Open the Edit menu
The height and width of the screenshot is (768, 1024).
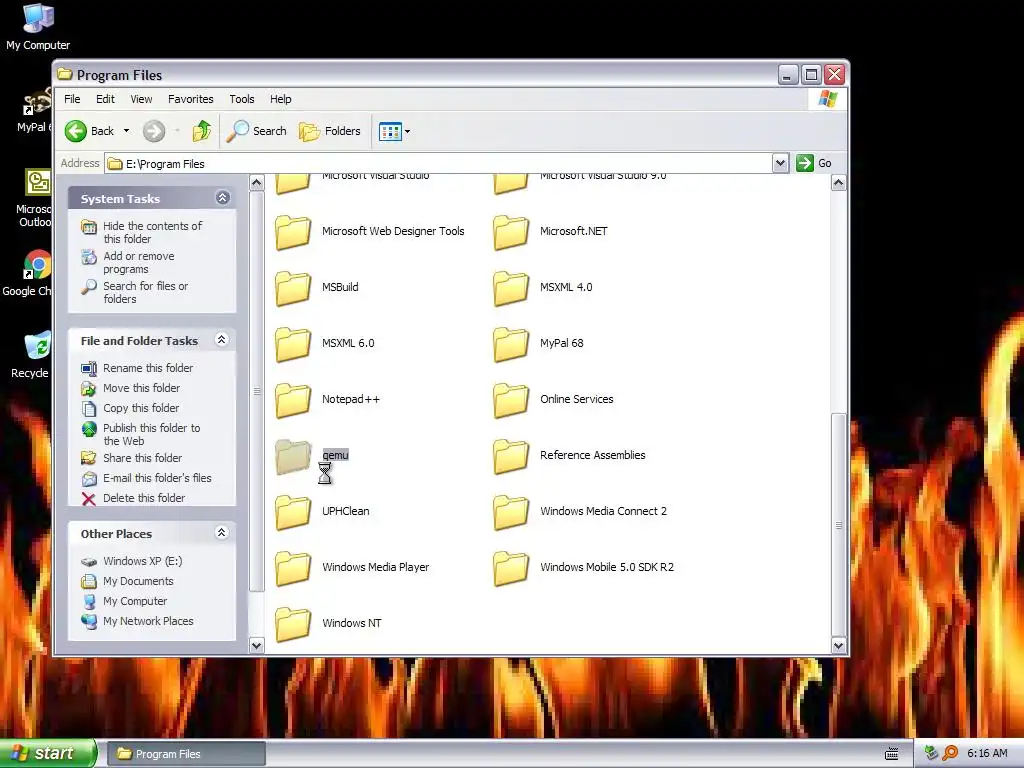click(x=105, y=99)
